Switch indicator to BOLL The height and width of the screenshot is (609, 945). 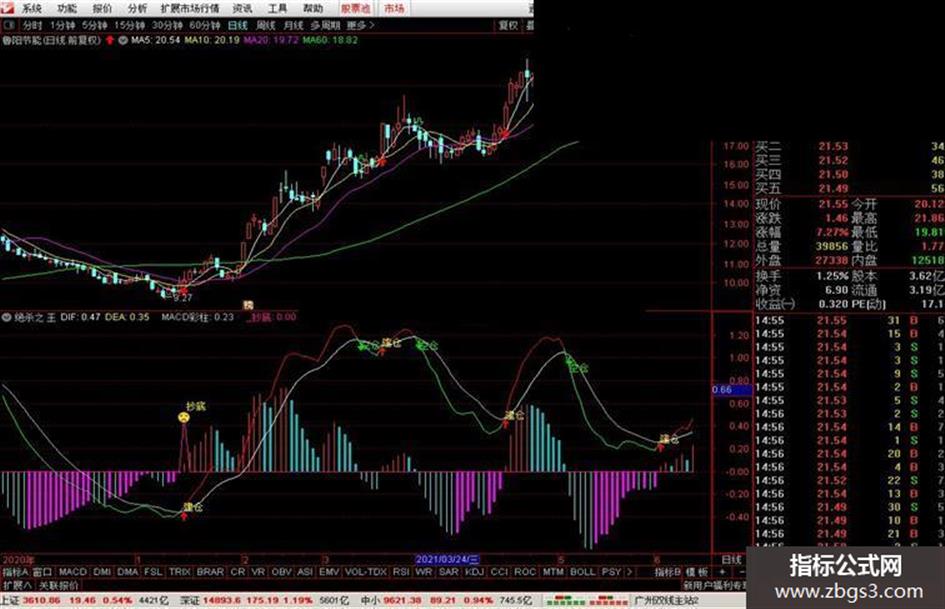[x=582, y=572]
